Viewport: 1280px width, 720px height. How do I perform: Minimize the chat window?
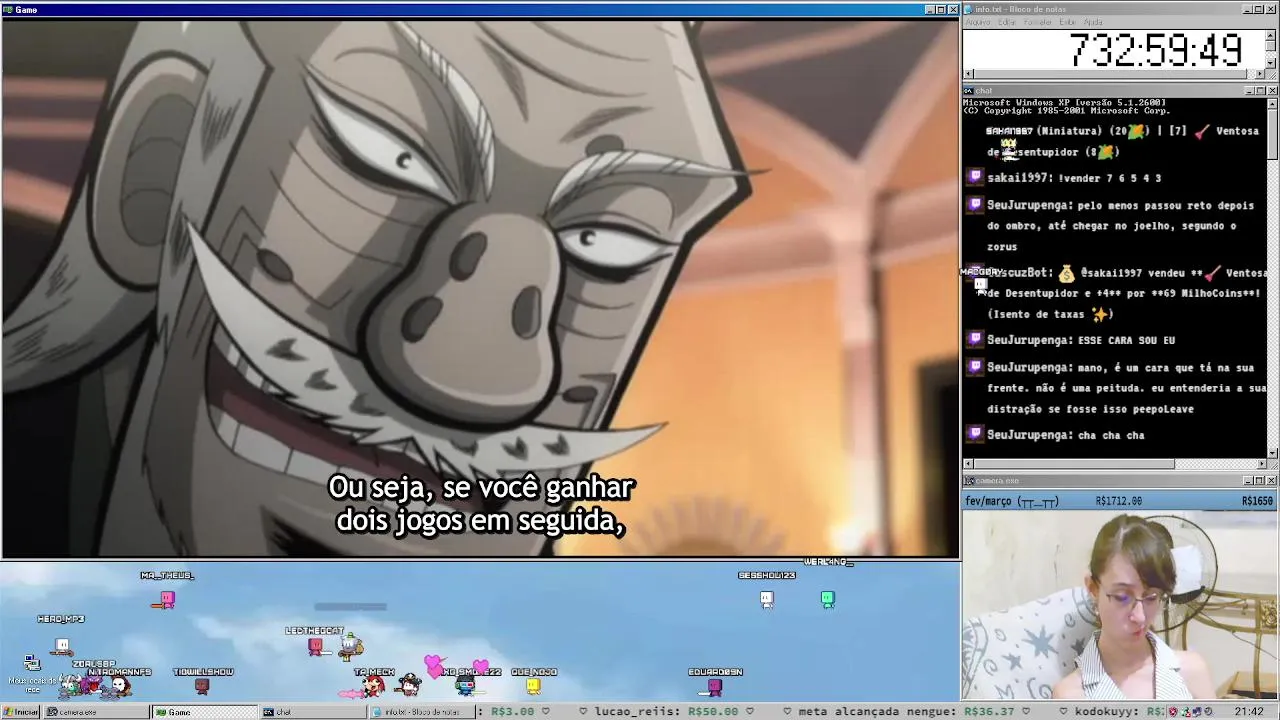coord(1248,91)
